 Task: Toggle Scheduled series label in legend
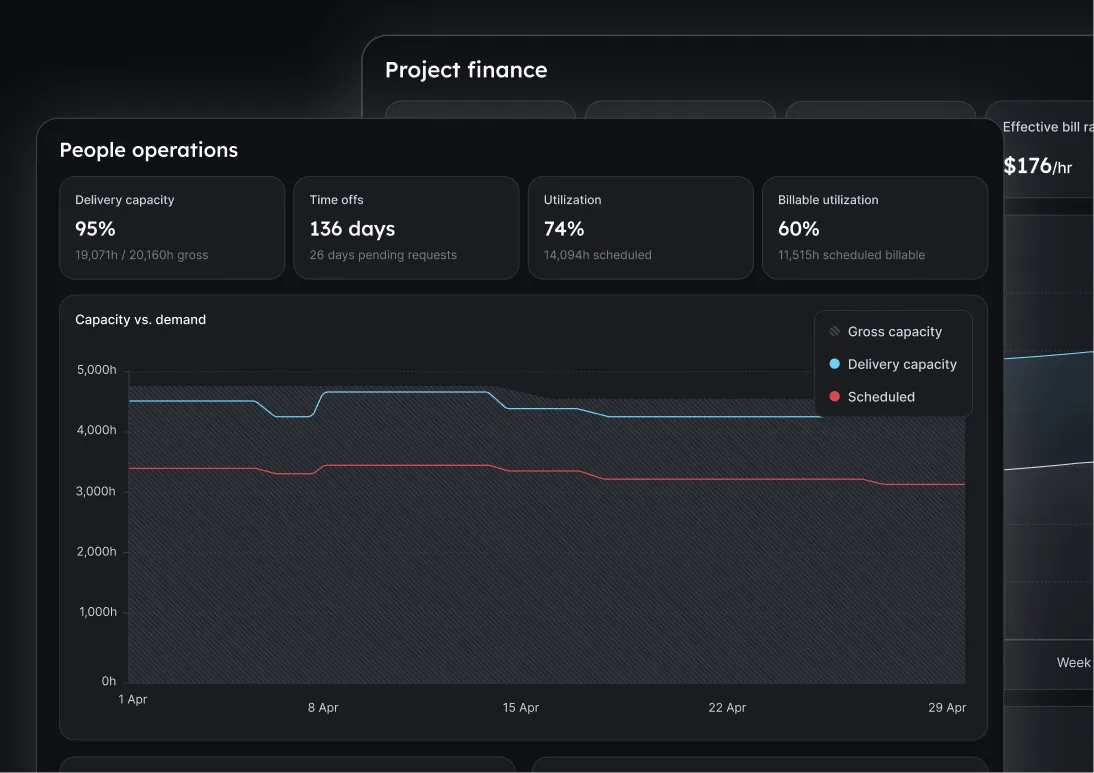pos(881,396)
